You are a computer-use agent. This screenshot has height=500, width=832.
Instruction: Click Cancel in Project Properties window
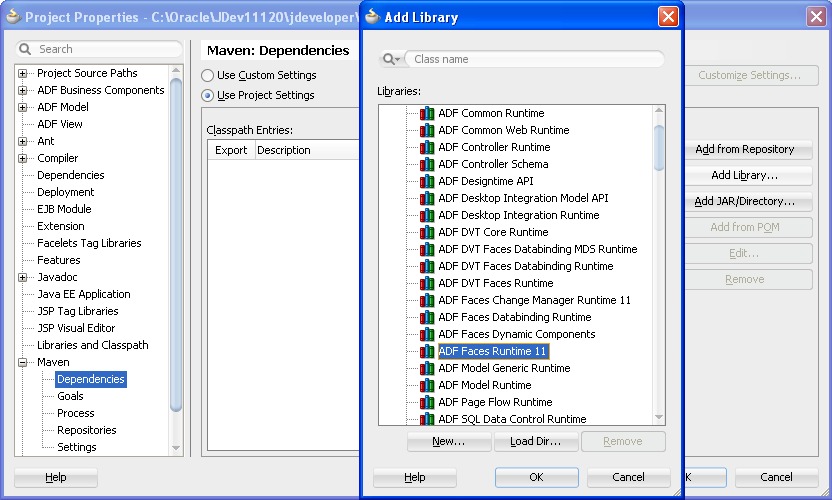[776, 477]
